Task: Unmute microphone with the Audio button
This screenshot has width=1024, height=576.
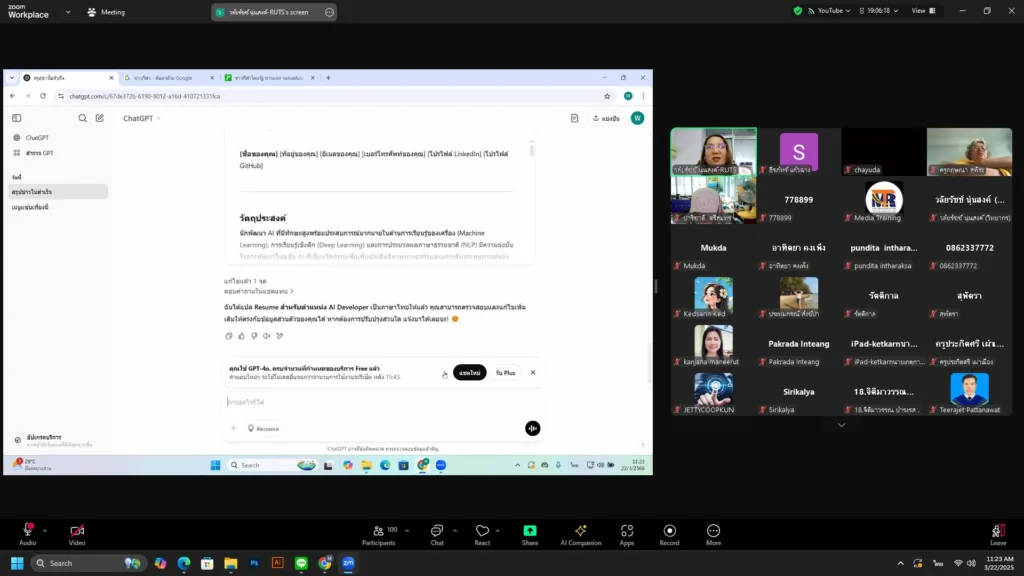Action: 27,533
